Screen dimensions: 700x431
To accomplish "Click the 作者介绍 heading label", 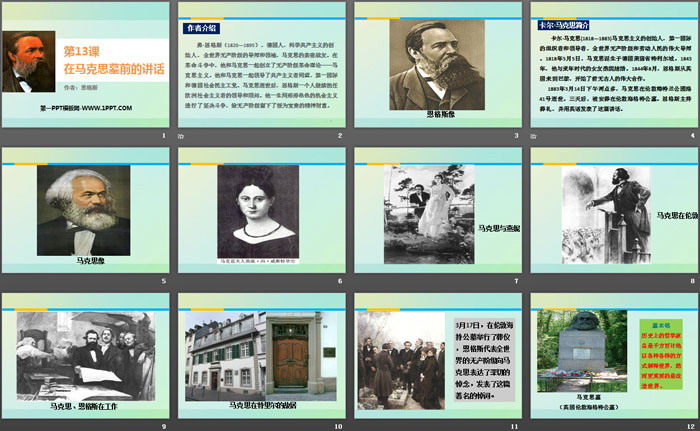I will coord(201,28).
